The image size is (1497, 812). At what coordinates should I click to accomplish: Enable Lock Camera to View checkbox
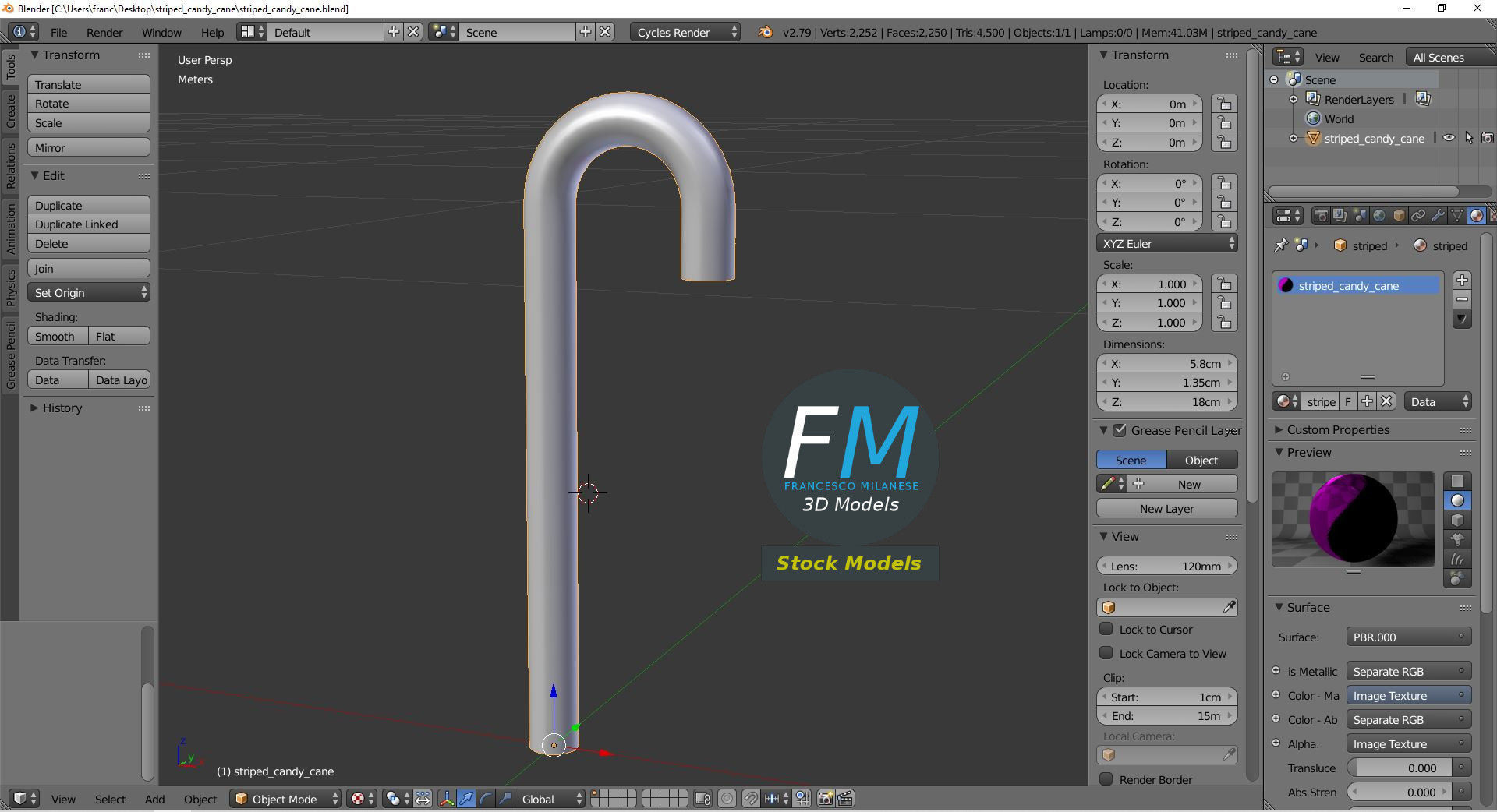[x=1106, y=653]
